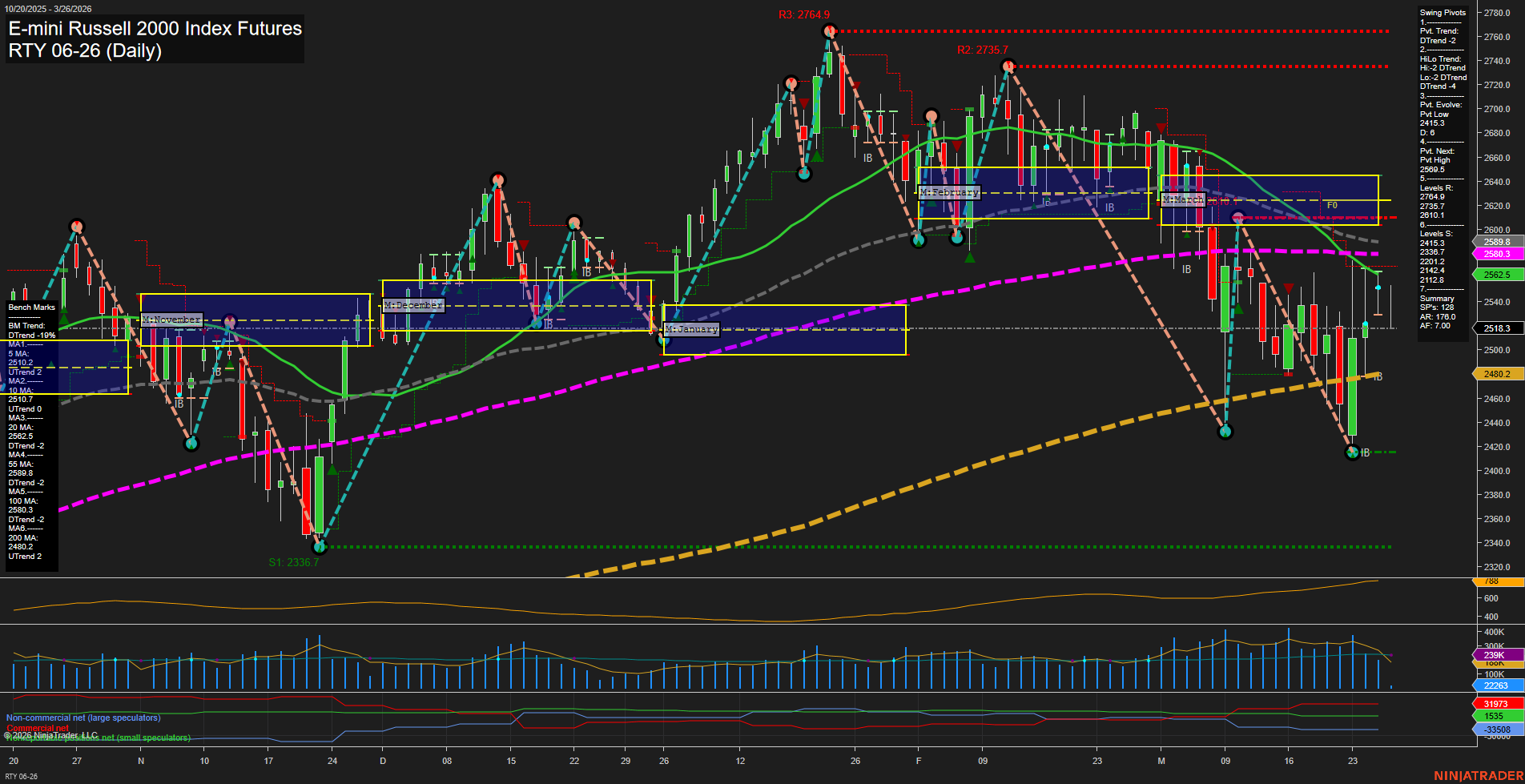Image resolution: width=1525 pixels, height=784 pixels.
Task: Select the "BM Trend:" label
Action: (26, 326)
